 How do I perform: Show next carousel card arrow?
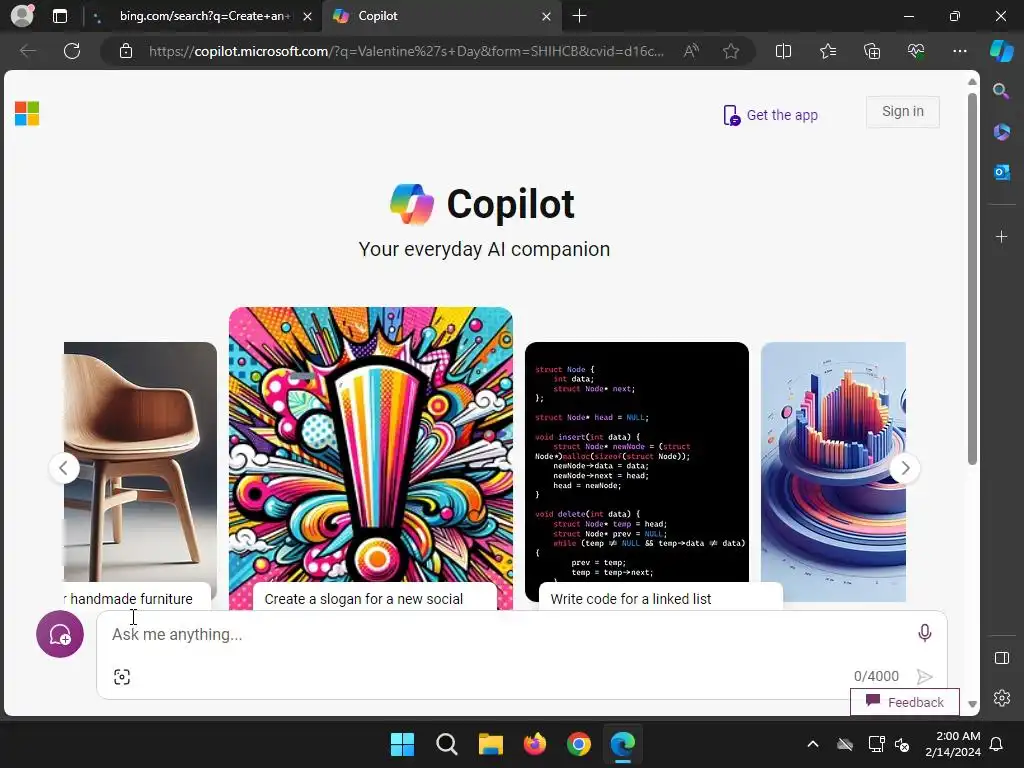click(x=904, y=468)
